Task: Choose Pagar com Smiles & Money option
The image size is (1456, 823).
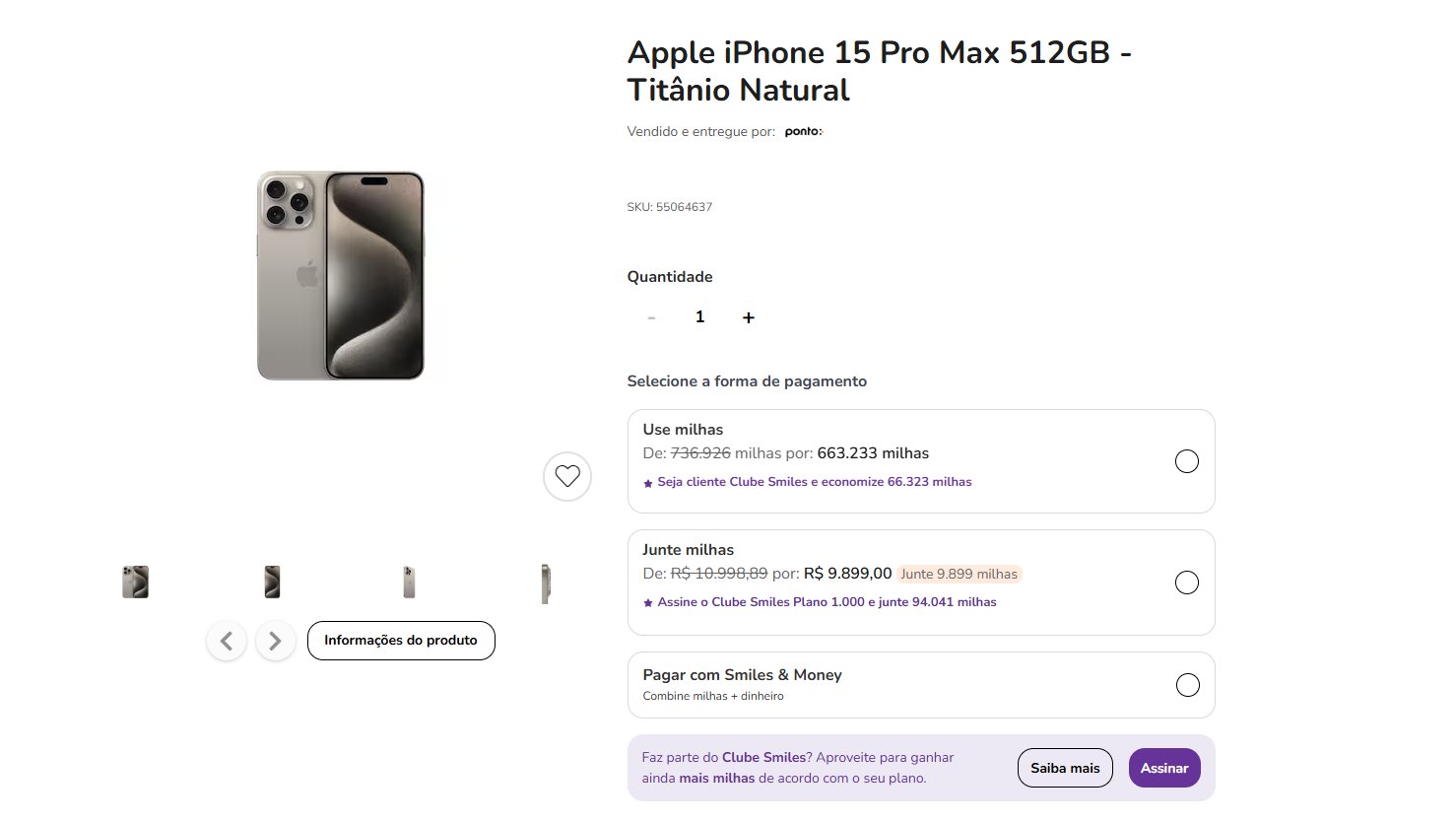Action: (921, 685)
